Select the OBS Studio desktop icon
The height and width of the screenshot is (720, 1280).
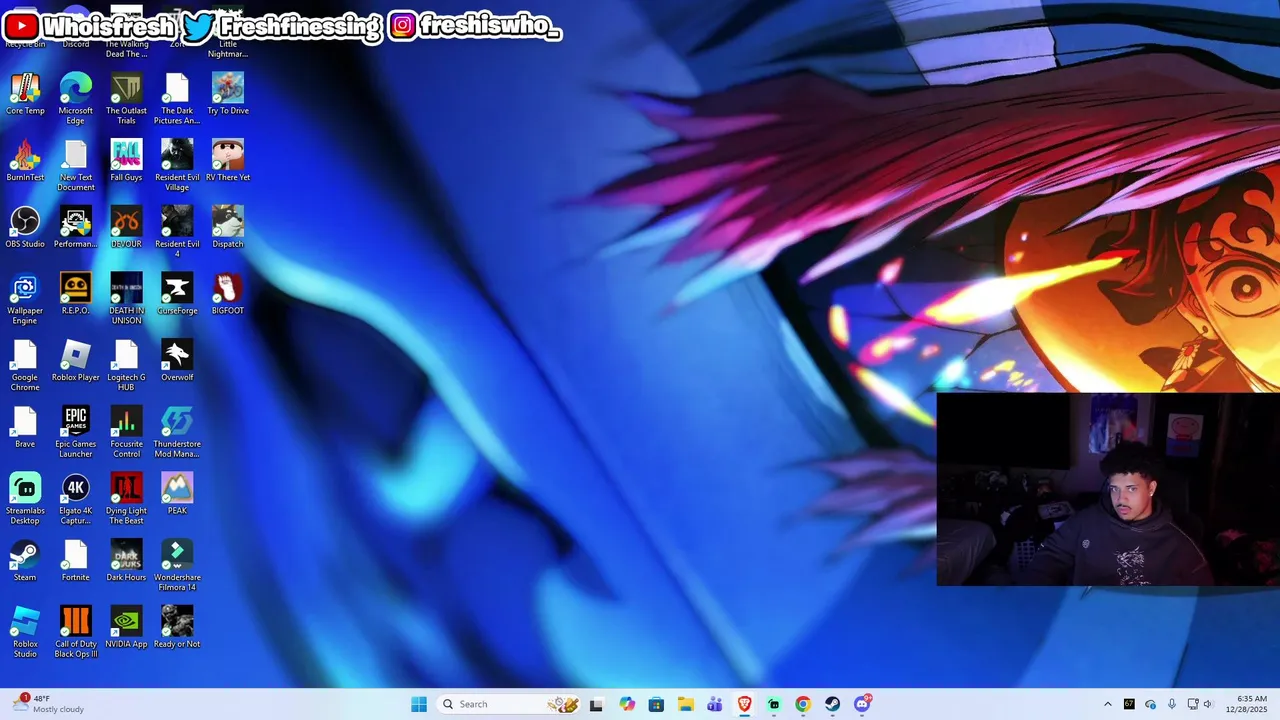click(25, 228)
